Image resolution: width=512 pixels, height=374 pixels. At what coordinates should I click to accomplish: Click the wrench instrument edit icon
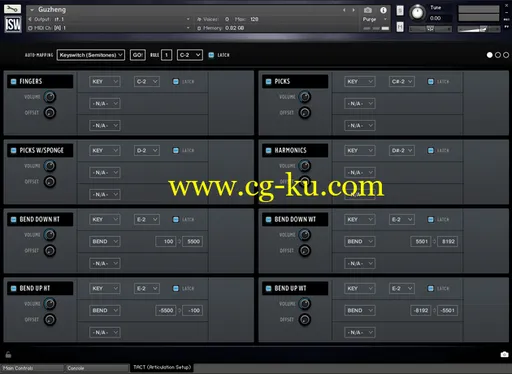13,9
